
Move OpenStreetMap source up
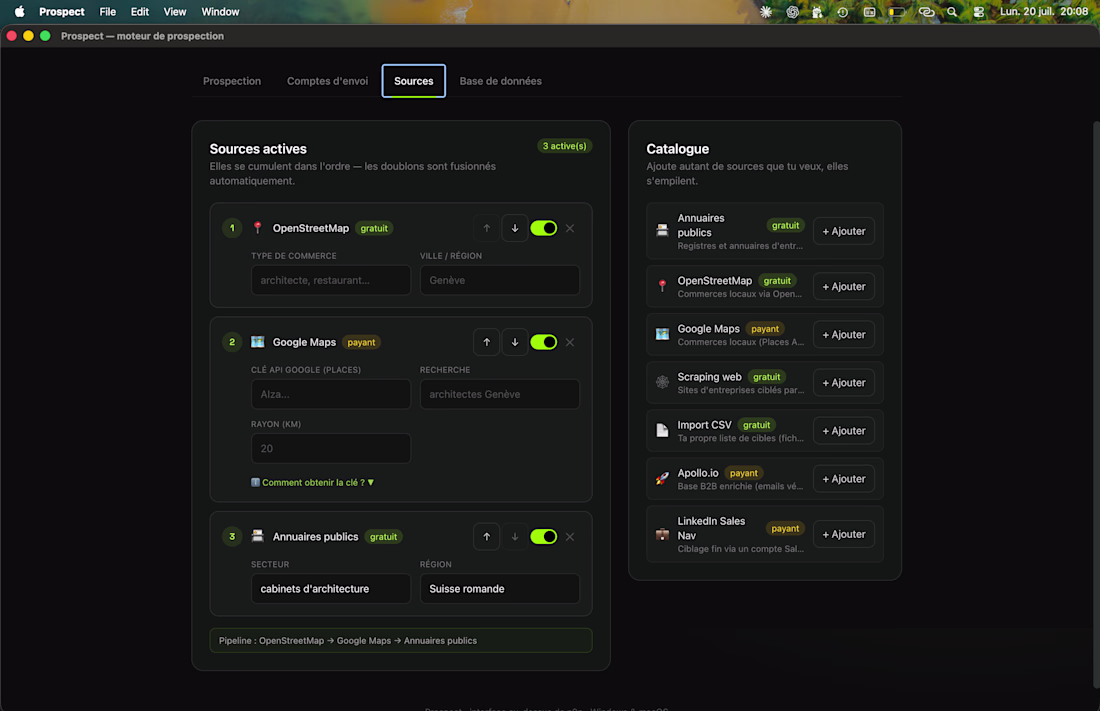(x=486, y=228)
